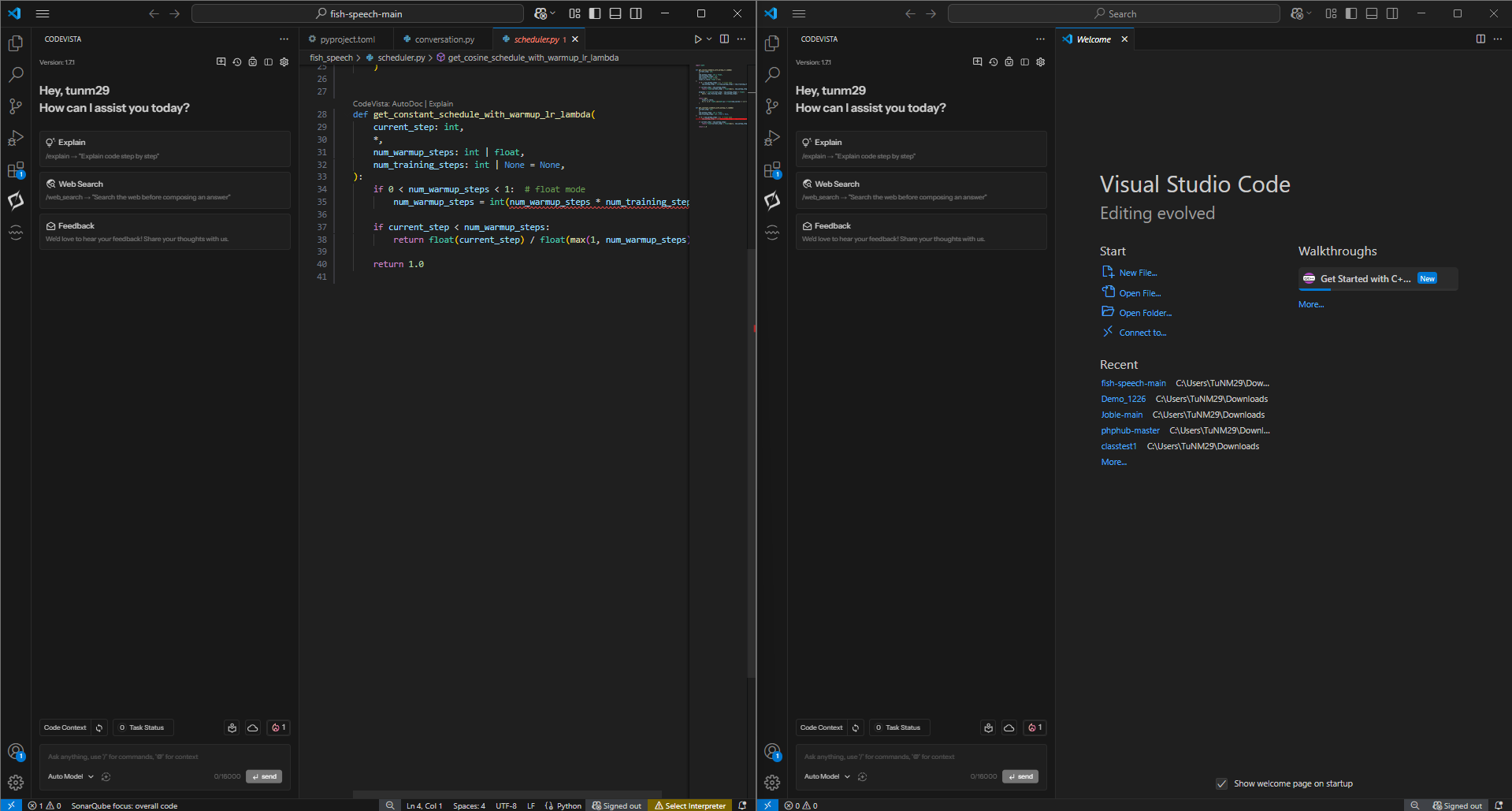Open hamburger menu in the left window
The height and width of the screenshot is (811, 1512).
43,13
